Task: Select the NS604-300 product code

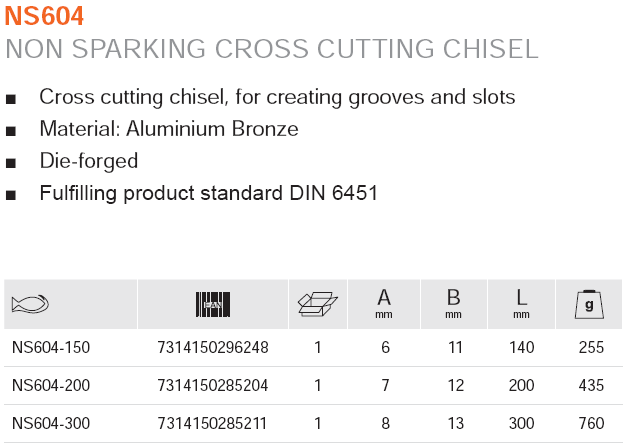Action: 51,423
